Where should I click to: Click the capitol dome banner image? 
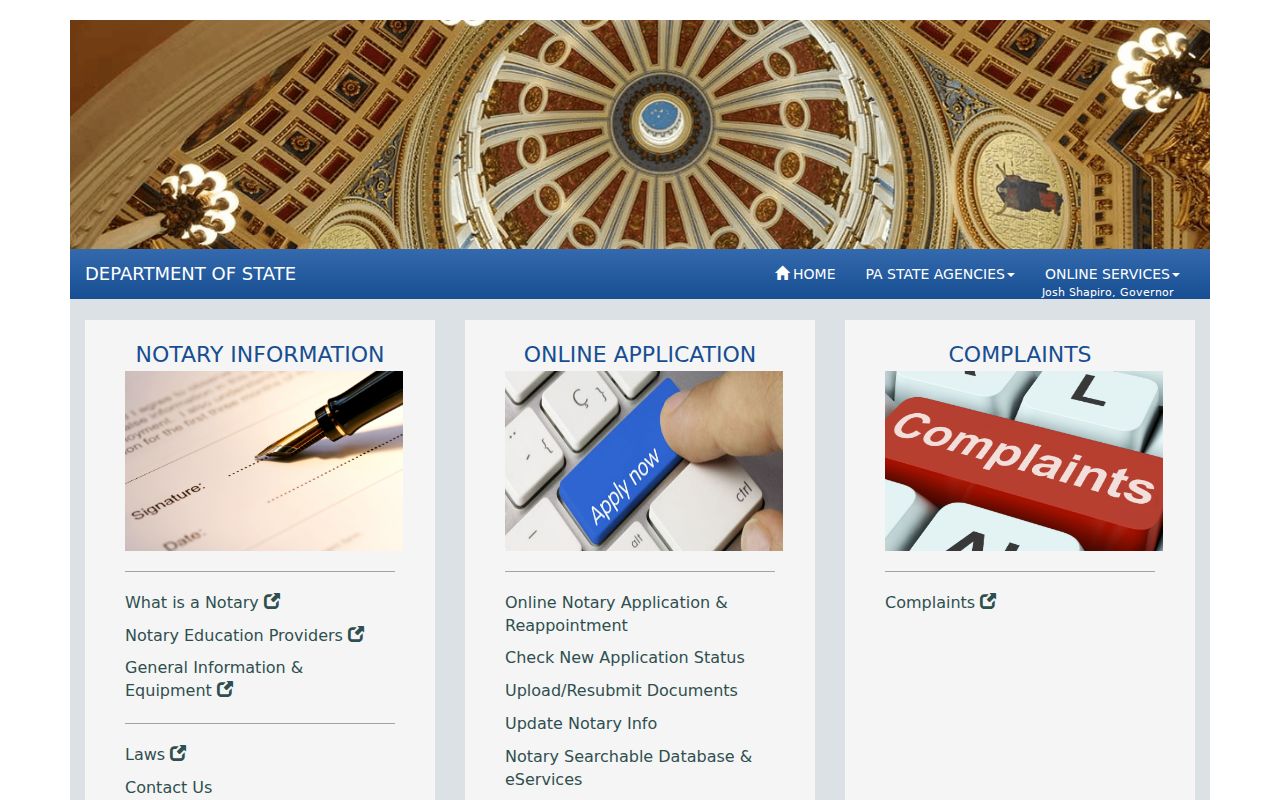tap(640, 134)
